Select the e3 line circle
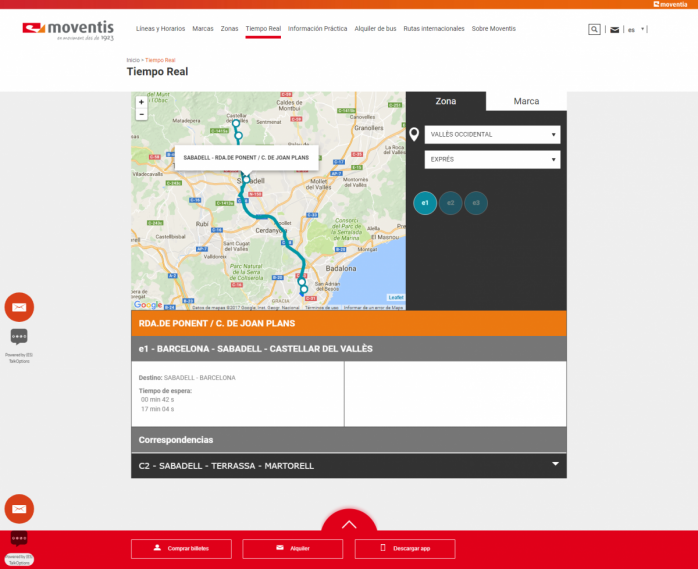The image size is (698, 569). coord(476,203)
